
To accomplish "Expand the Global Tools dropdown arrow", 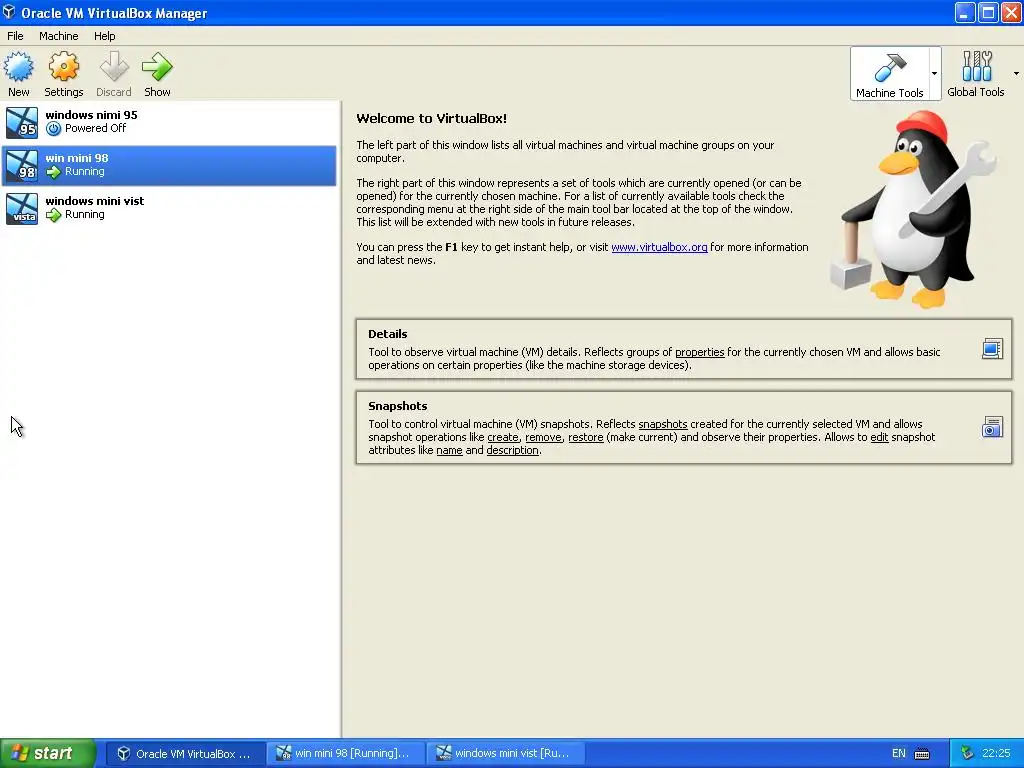I will point(1016,73).
